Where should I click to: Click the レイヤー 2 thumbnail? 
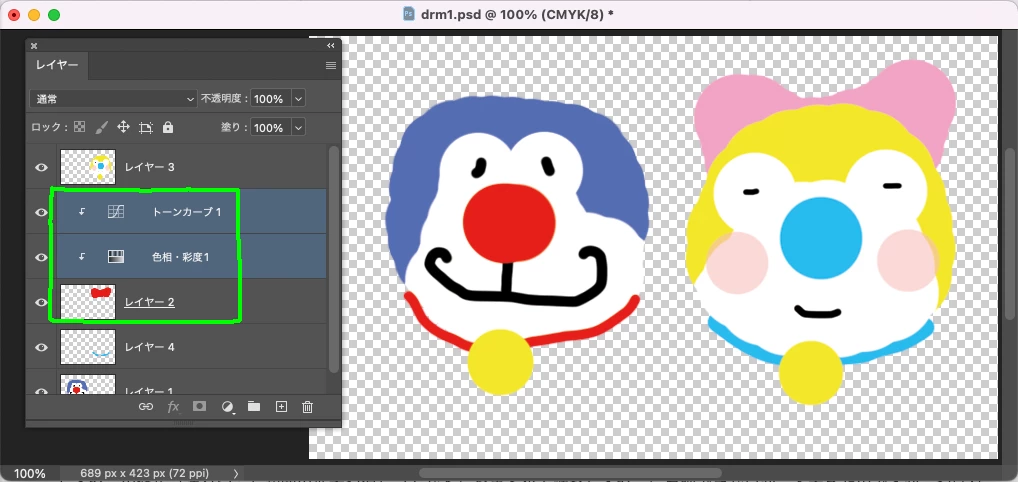coord(88,302)
